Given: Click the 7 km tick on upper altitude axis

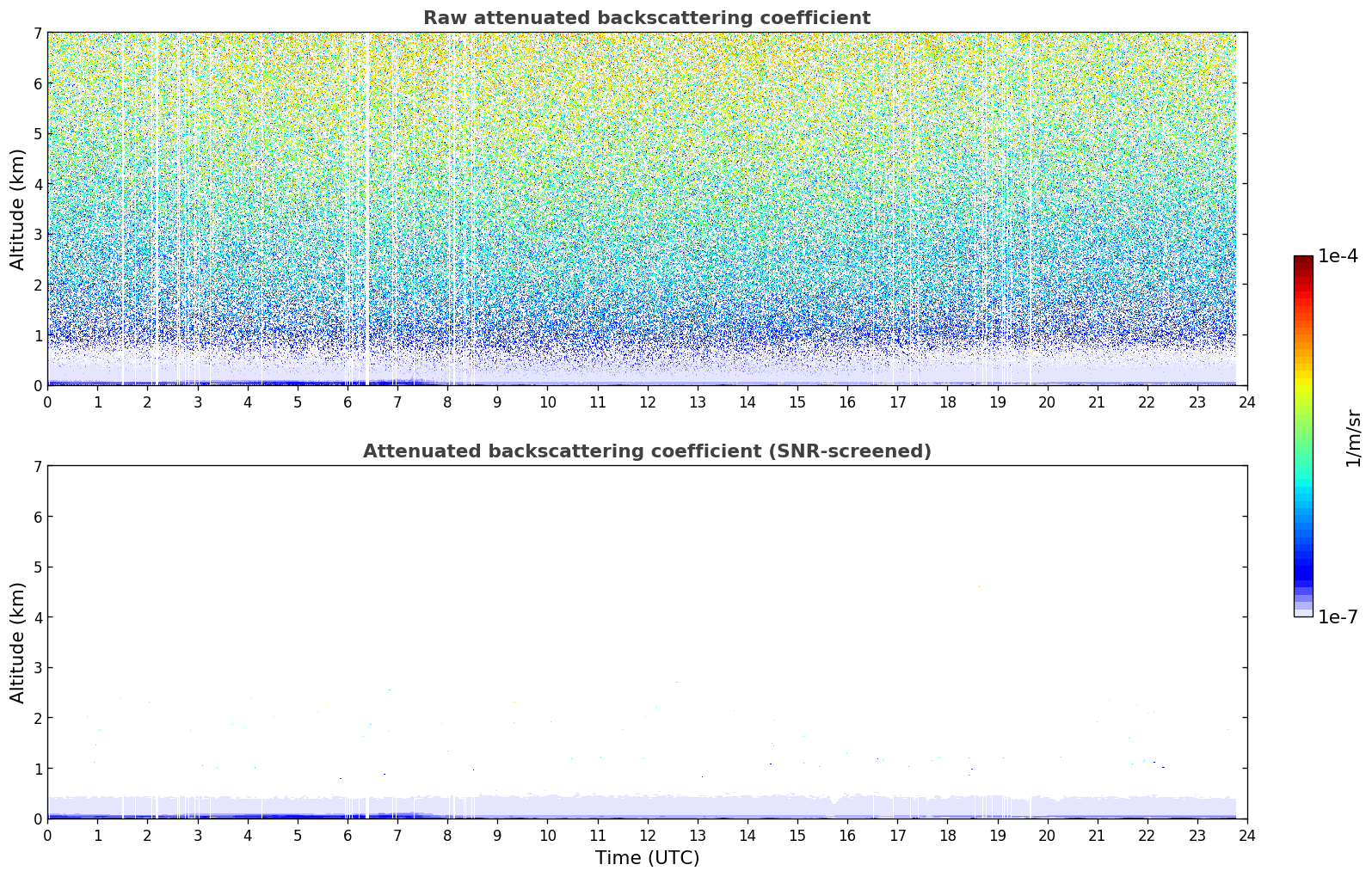Looking at the screenshot, I should pyautogui.click(x=37, y=33).
